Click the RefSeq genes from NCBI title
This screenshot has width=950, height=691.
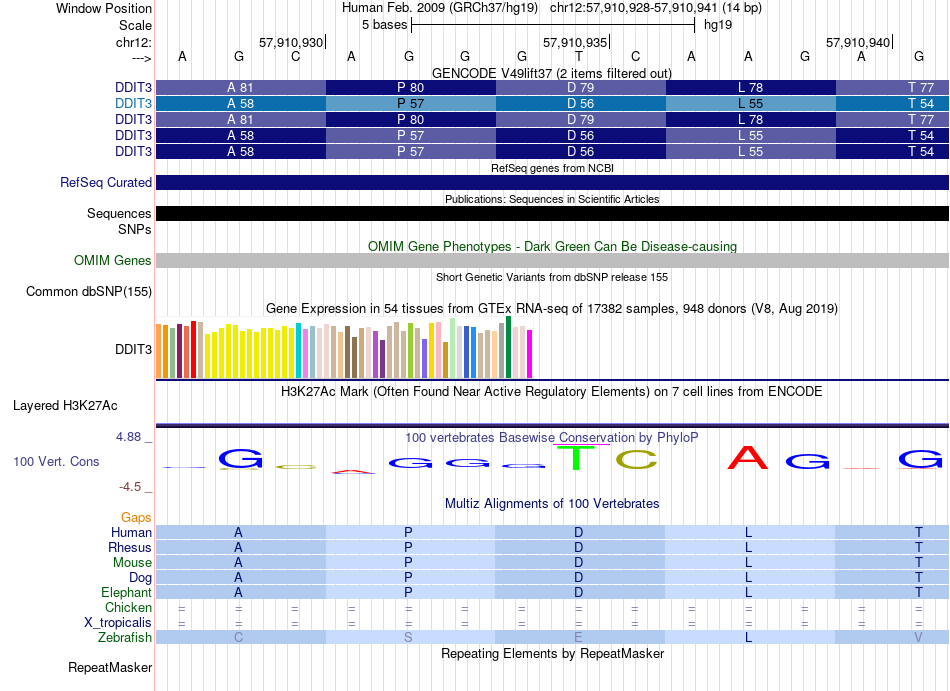[552, 168]
